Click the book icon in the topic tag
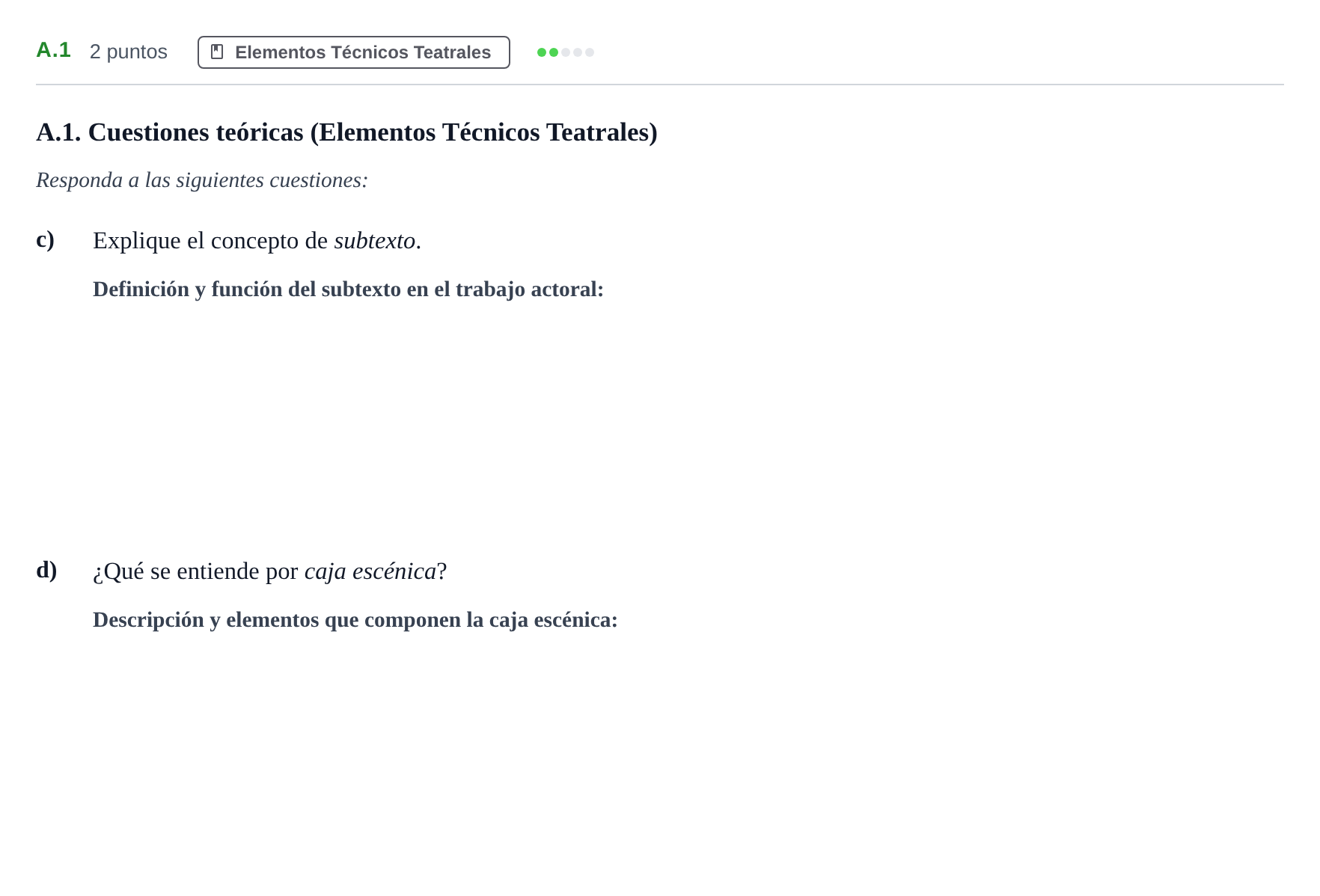This screenshot has height=896, width=1320. (217, 52)
